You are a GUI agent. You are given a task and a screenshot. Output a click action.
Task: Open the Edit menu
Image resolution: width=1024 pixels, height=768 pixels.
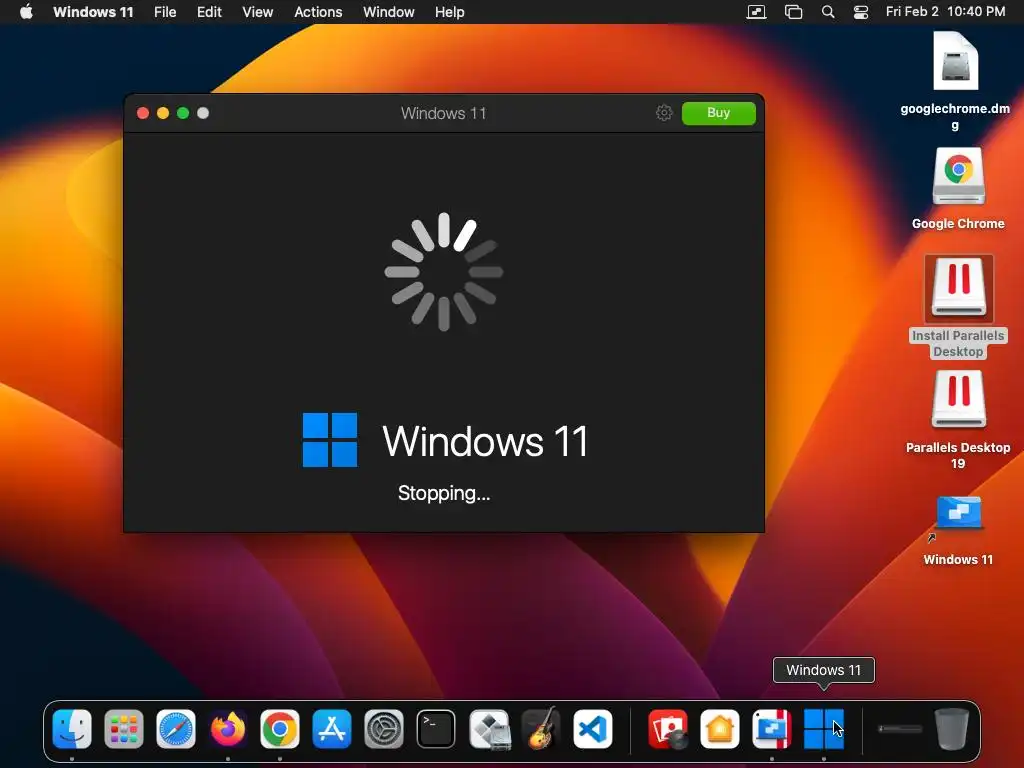210,12
